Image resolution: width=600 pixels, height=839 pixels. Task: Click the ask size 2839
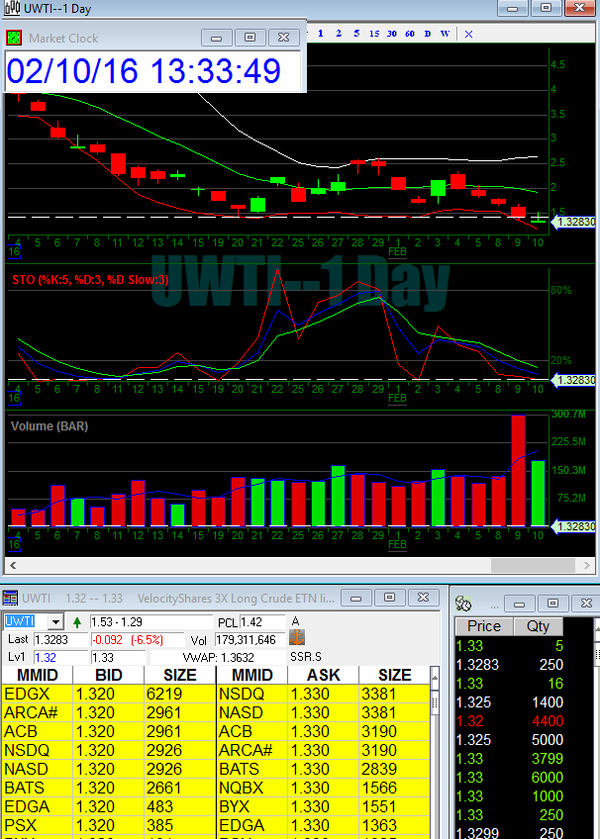[379, 769]
